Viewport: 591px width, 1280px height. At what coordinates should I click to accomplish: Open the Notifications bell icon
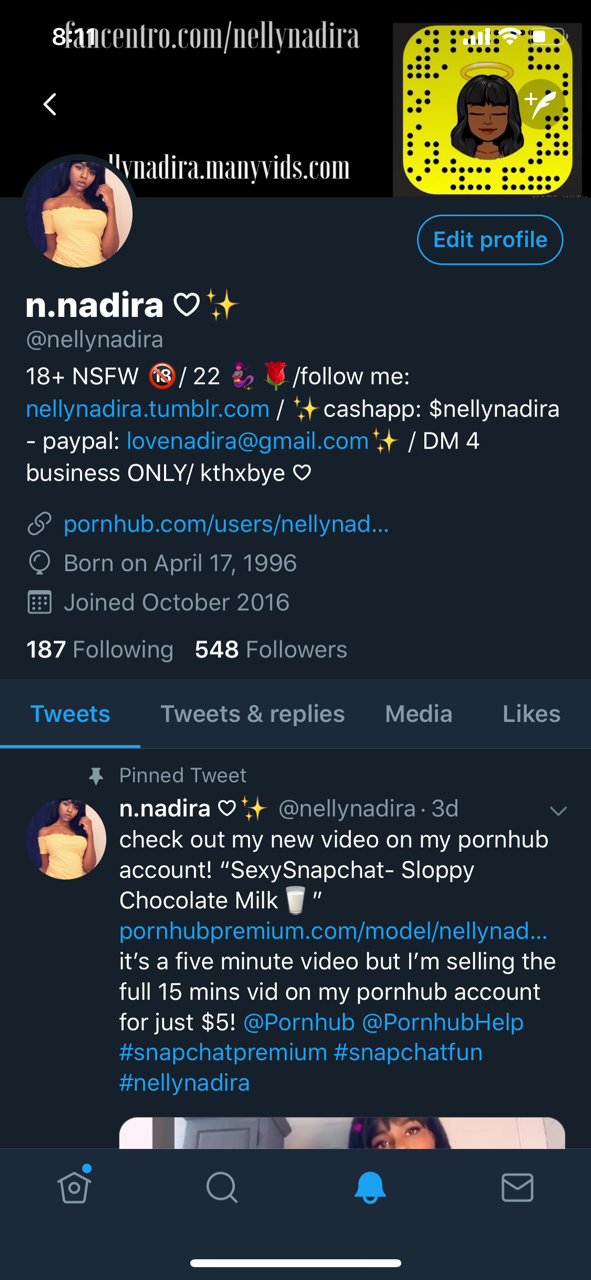click(x=370, y=1187)
